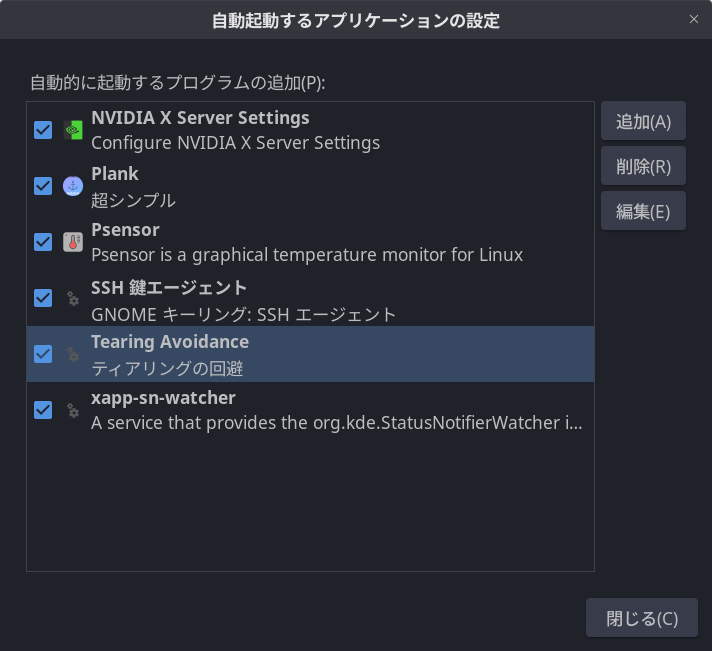Click the Psensor thermometer icon
The width and height of the screenshot is (712, 651).
coord(73,242)
